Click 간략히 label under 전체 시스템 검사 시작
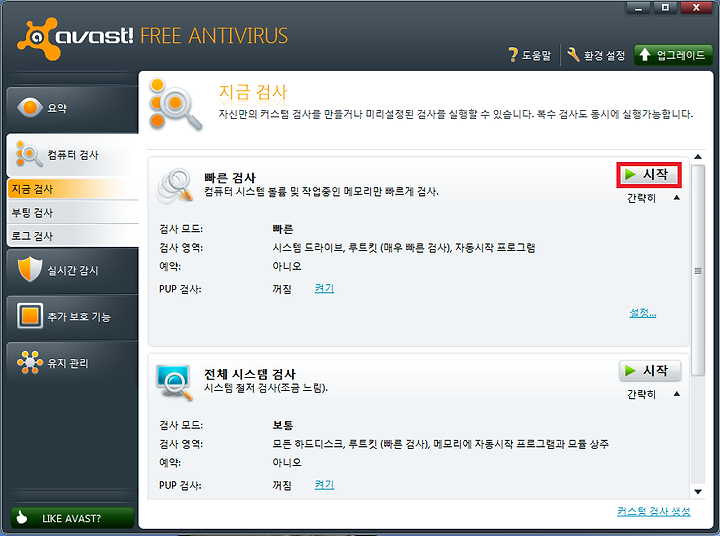Image resolution: width=720 pixels, height=536 pixels. point(641,394)
